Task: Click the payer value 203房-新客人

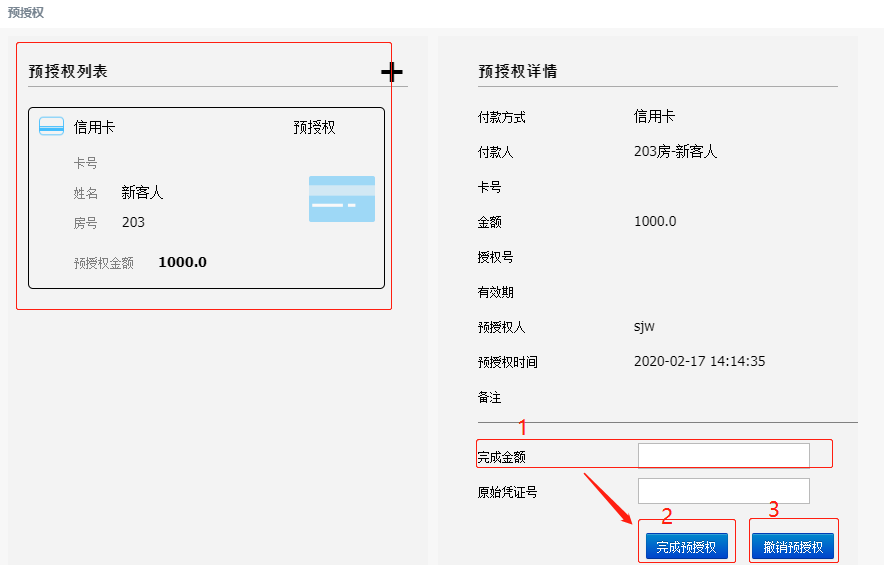Action: click(675, 152)
